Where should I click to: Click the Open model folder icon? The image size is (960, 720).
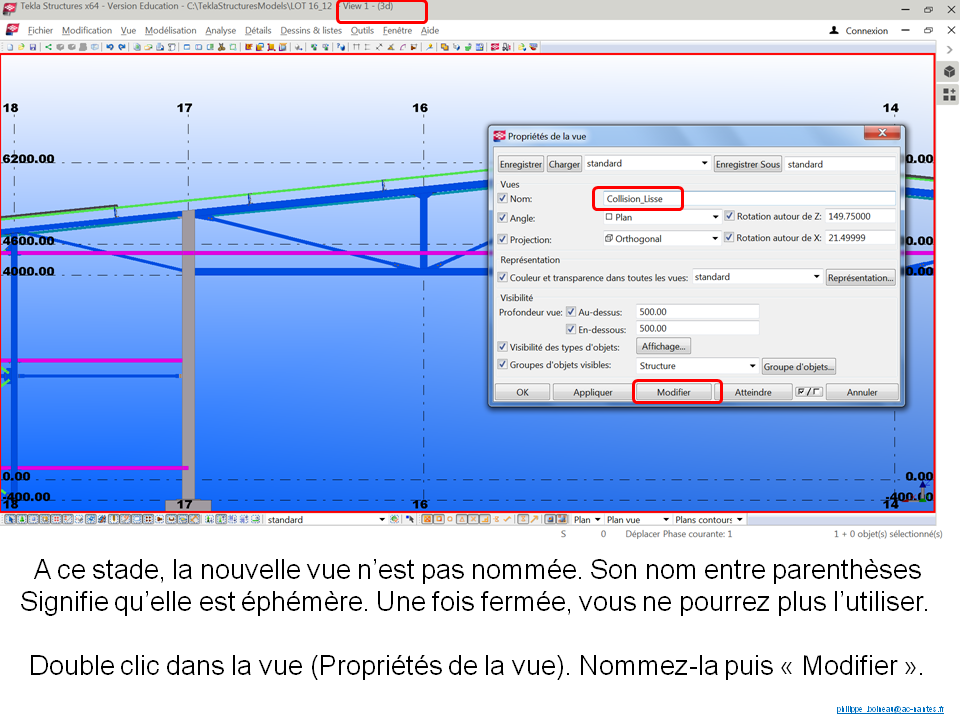[x=22, y=47]
